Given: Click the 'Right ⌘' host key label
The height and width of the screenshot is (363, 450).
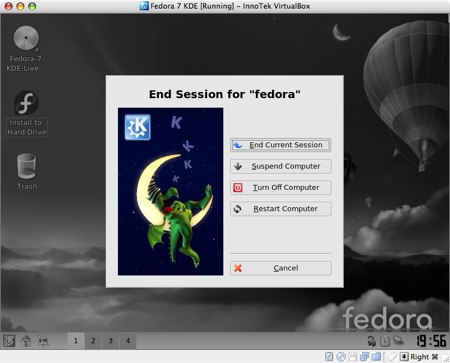Looking at the screenshot, I should click(x=424, y=357).
